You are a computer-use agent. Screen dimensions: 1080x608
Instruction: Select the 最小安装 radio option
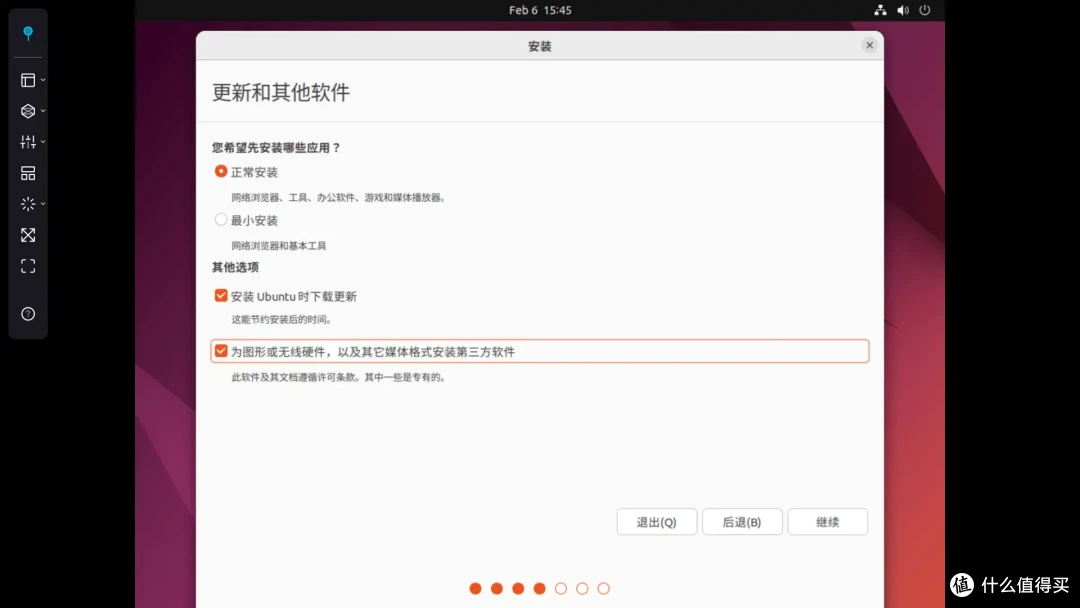point(220,219)
